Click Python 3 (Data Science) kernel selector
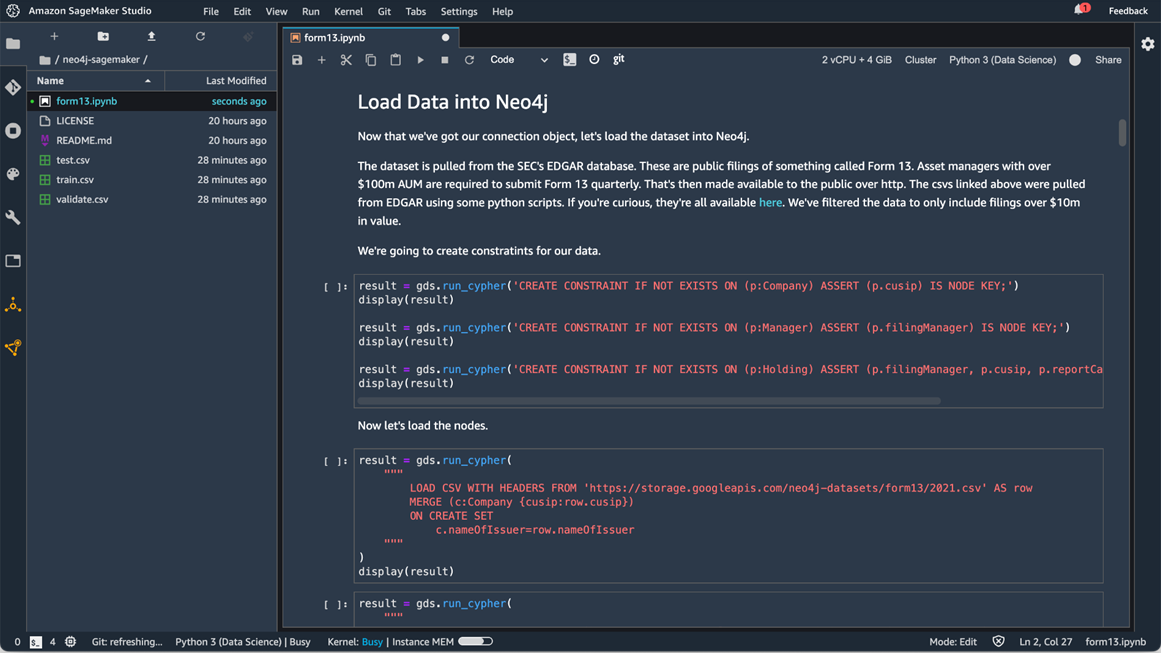This screenshot has height=653, width=1161. (1002, 60)
